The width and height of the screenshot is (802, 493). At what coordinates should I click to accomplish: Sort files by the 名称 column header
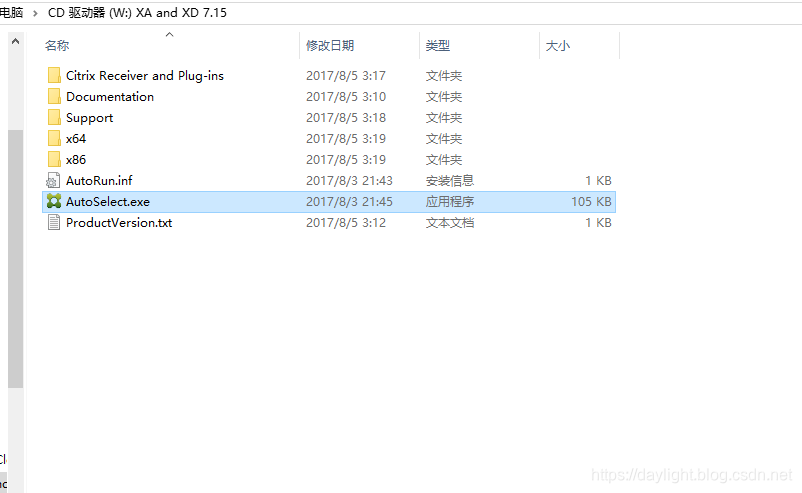tap(57, 46)
